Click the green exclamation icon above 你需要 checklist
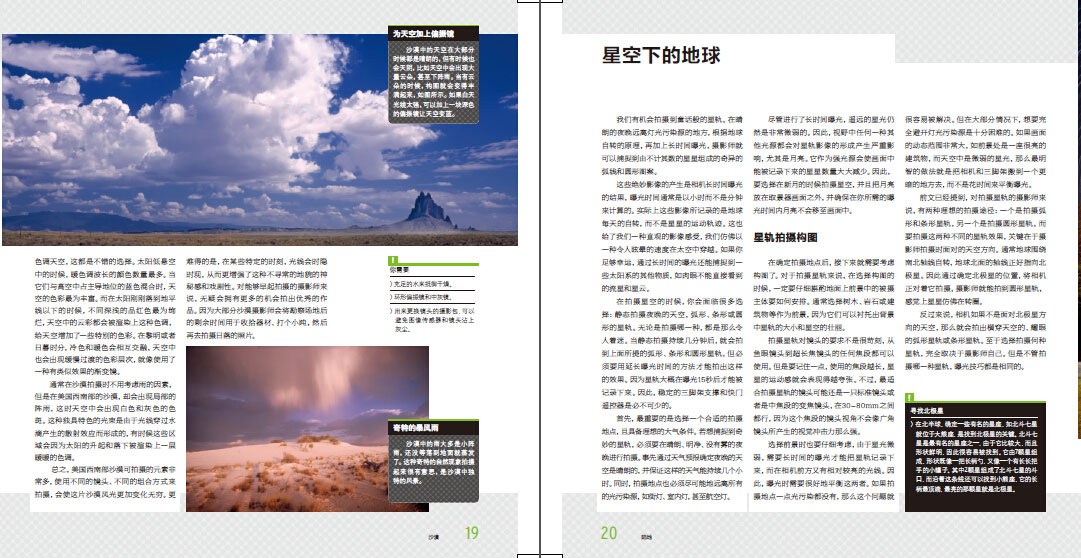Viewport: 1081px width, 558px height. click(392, 259)
